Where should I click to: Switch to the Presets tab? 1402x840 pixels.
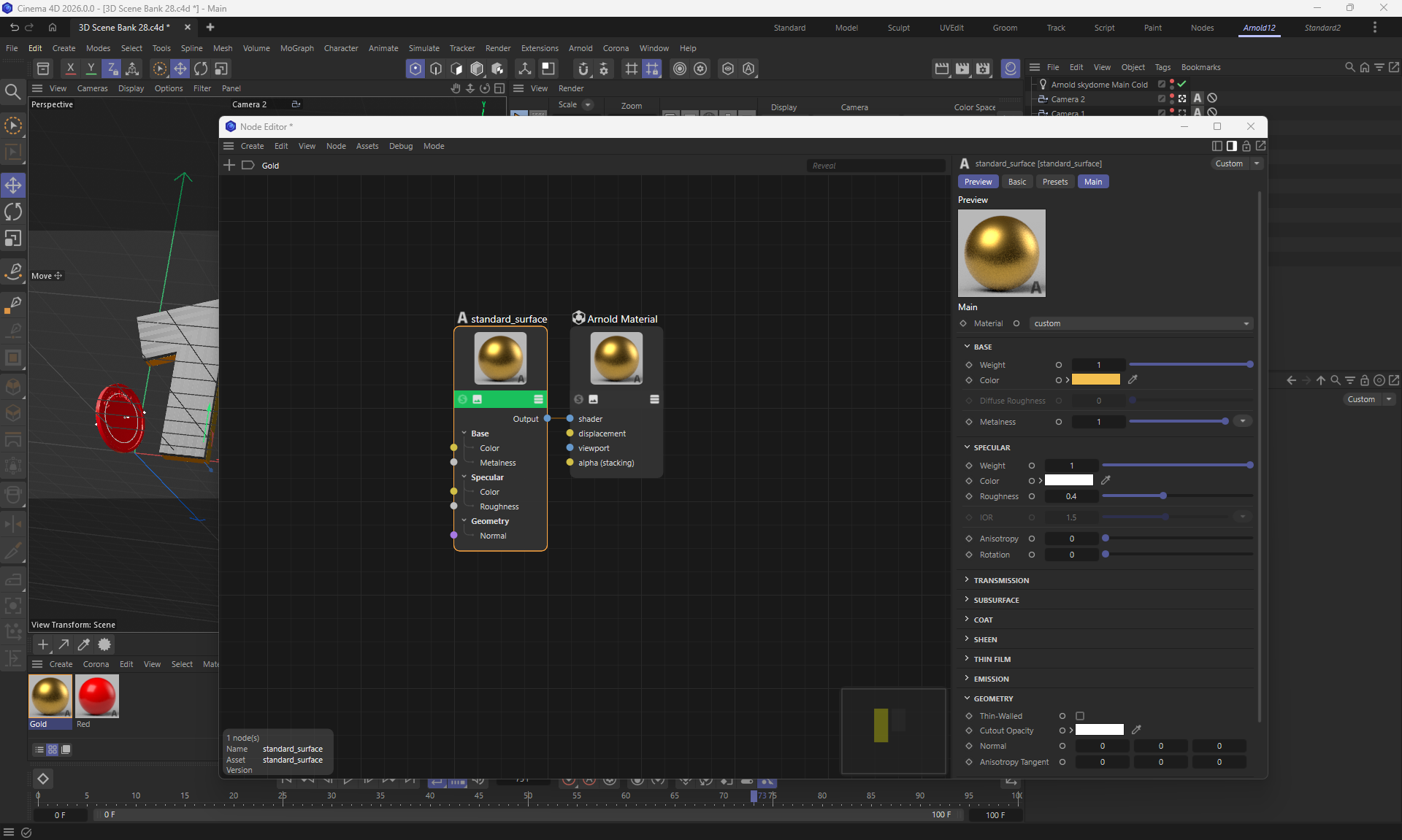[1054, 182]
